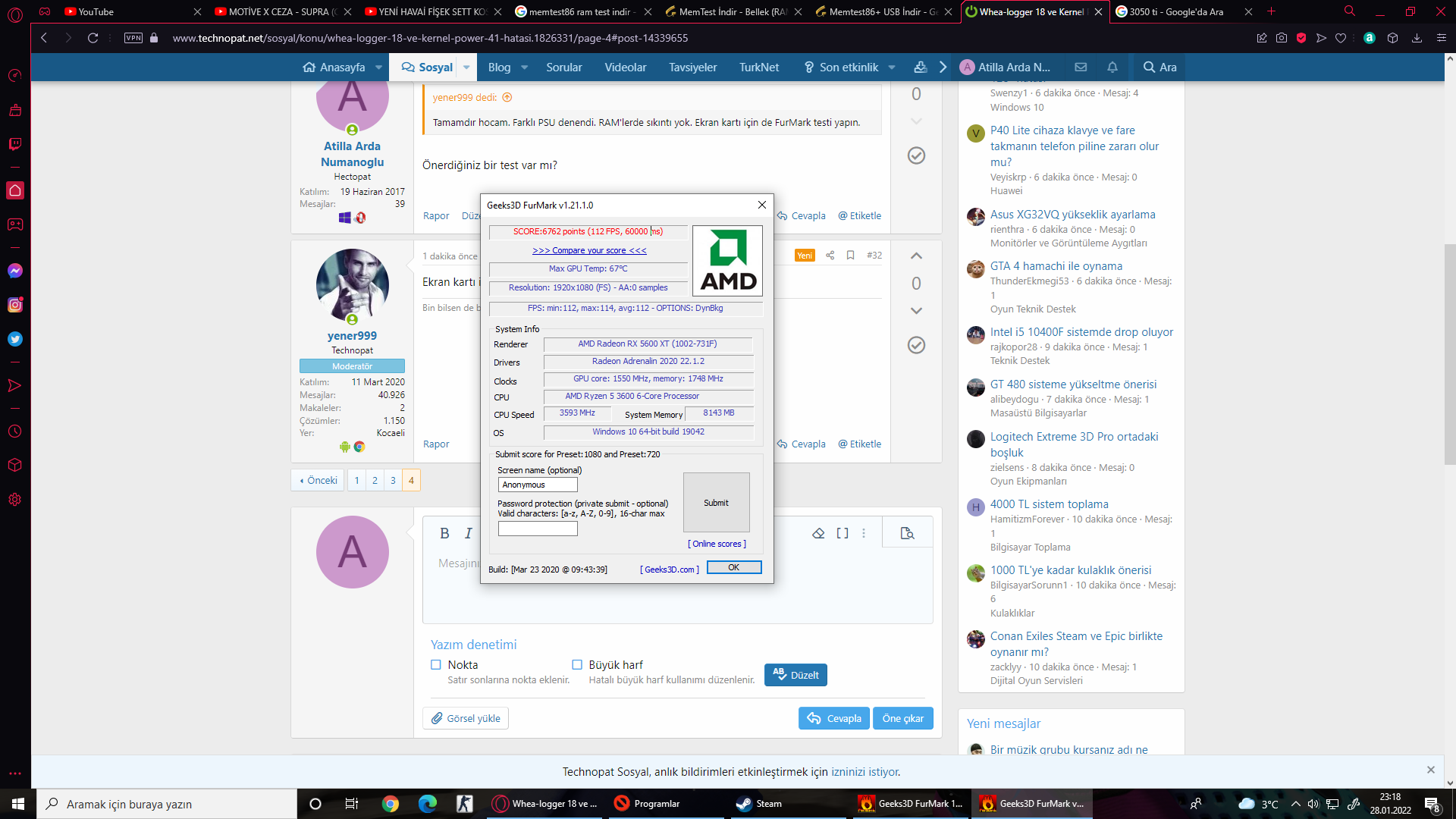Open Instagram in the Opera sidebar

(x=14, y=305)
